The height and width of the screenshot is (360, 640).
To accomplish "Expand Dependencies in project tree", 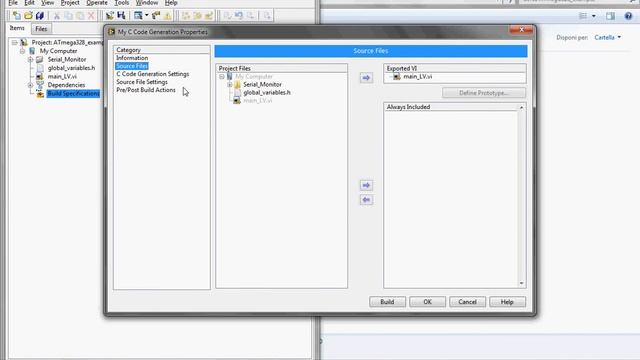I will 30,85.
